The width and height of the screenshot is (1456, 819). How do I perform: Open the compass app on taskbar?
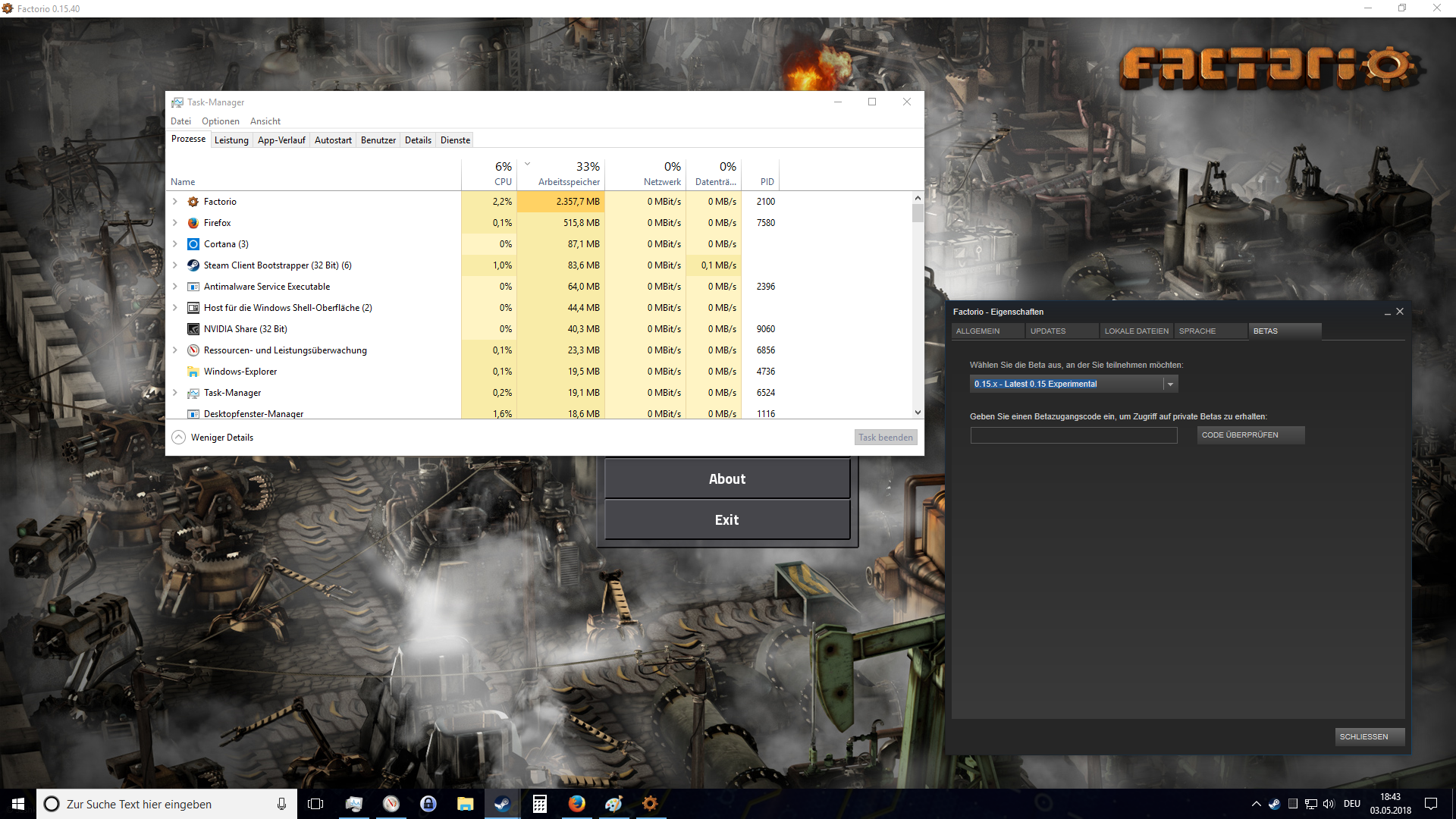tap(391, 804)
